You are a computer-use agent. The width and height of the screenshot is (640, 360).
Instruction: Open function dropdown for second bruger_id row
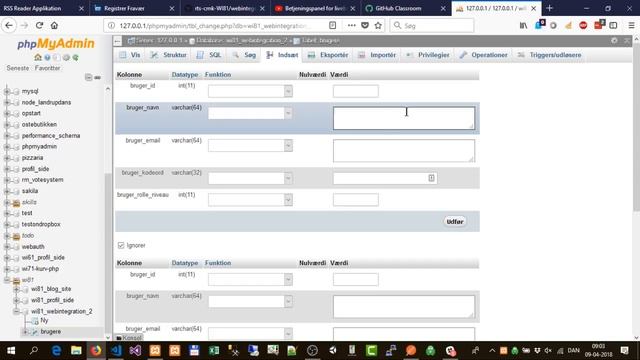click(250, 280)
